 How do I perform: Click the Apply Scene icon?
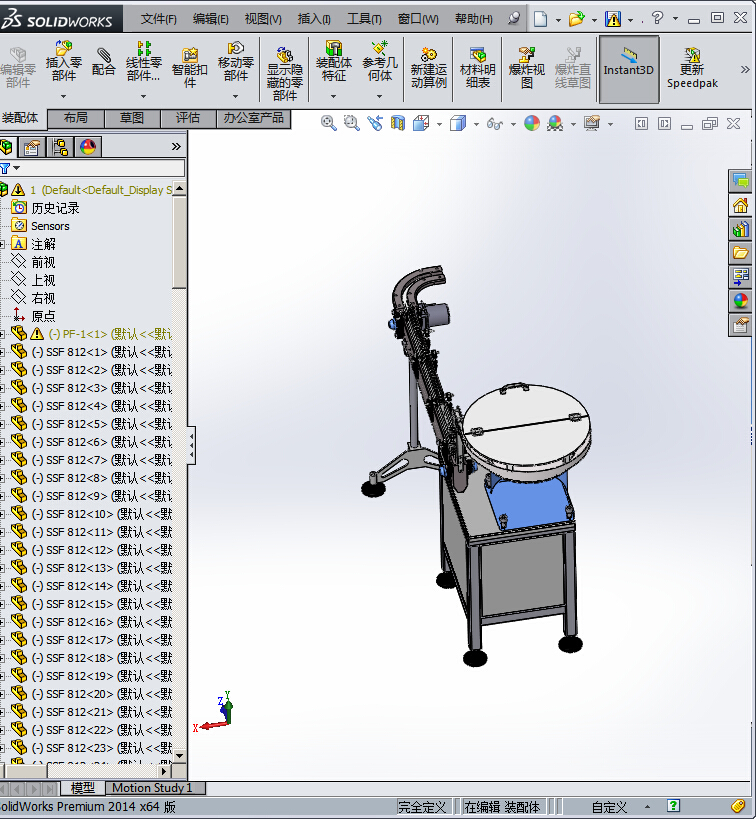pyautogui.click(x=555, y=123)
